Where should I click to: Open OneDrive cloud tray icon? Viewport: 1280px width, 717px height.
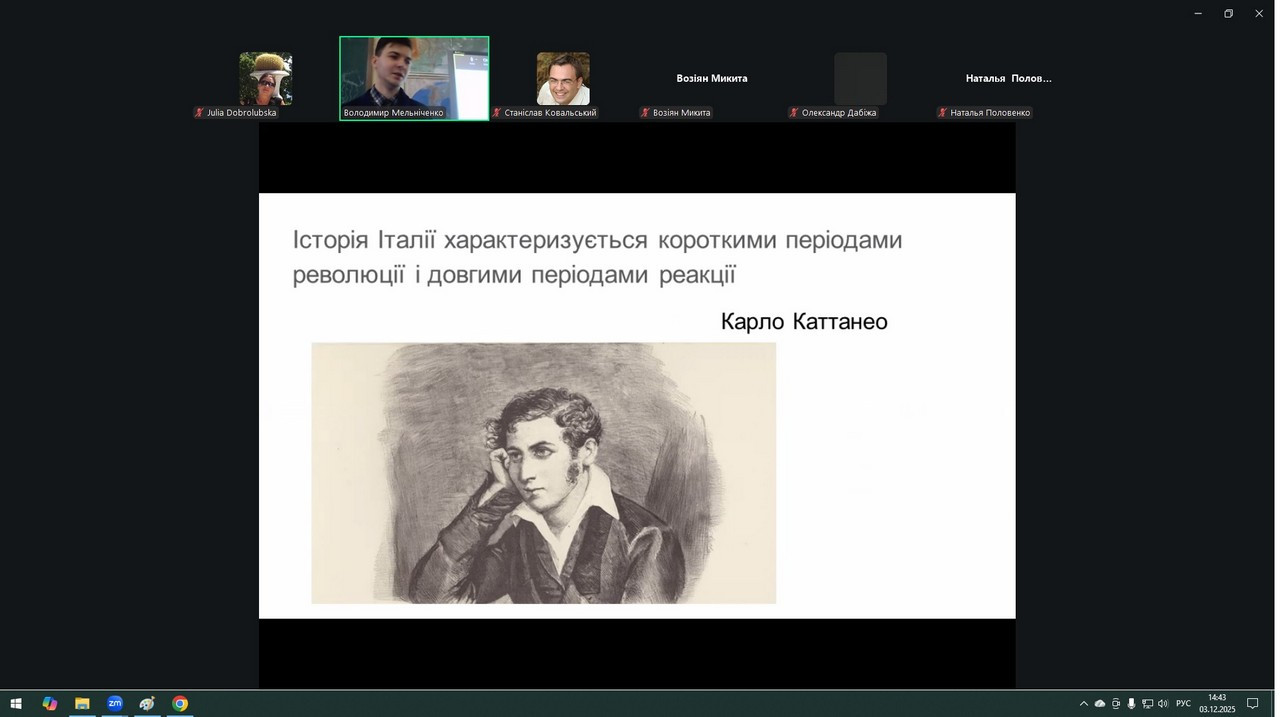pos(1100,704)
